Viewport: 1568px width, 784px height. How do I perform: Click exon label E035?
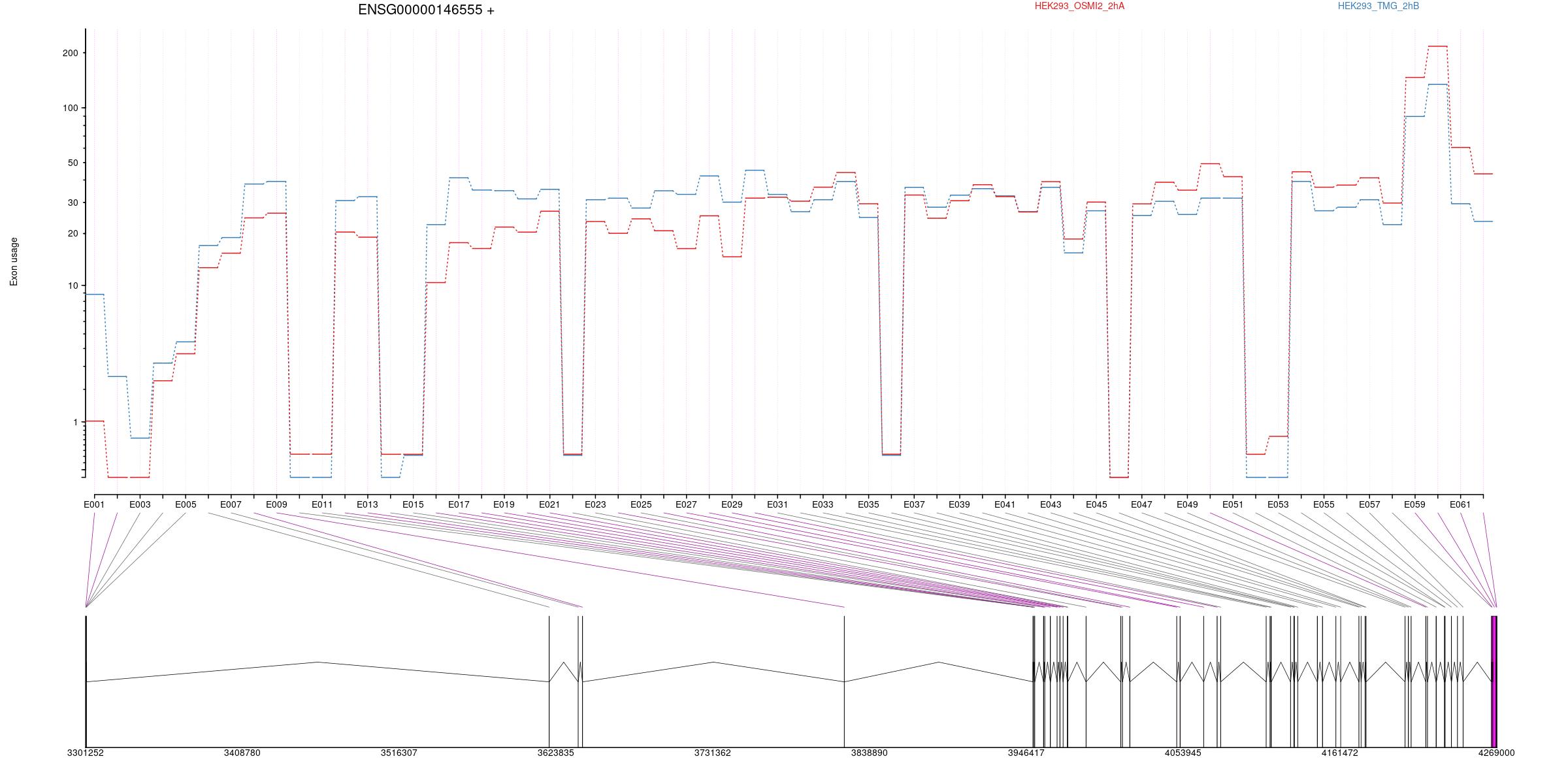click(x=868, y=504)
